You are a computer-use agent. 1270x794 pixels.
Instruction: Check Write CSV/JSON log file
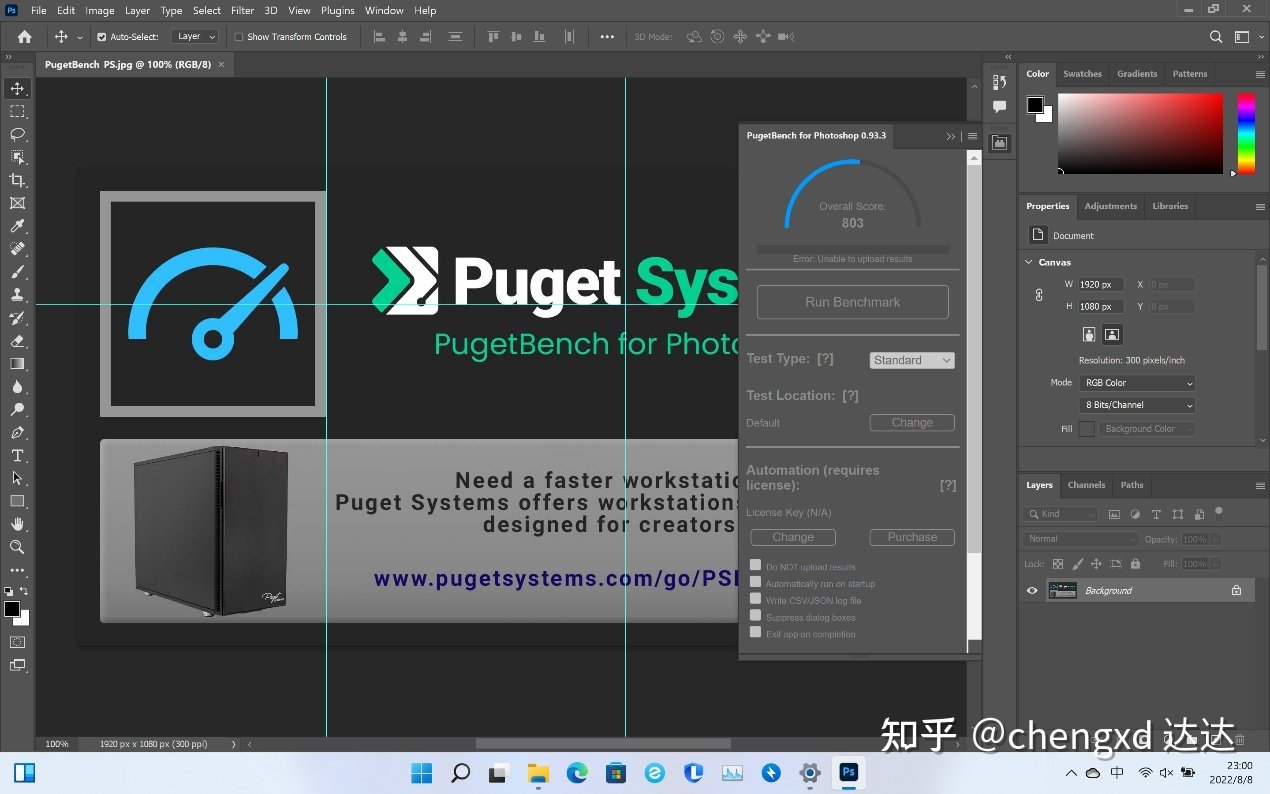click(756, 599)
